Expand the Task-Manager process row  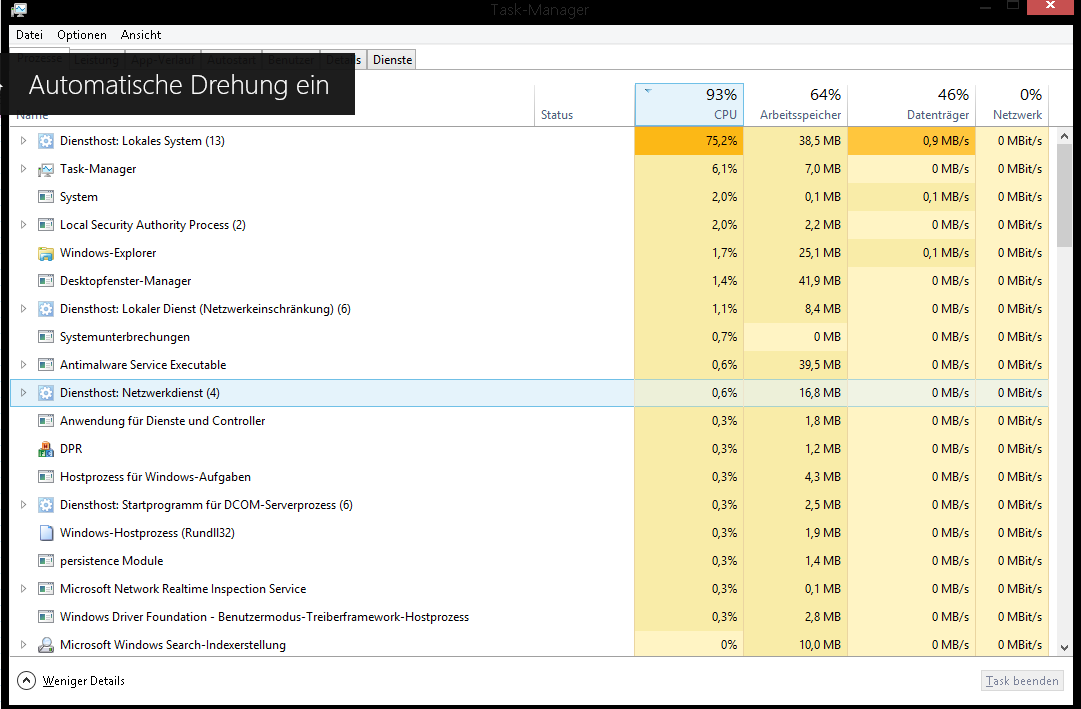[23, 169]
